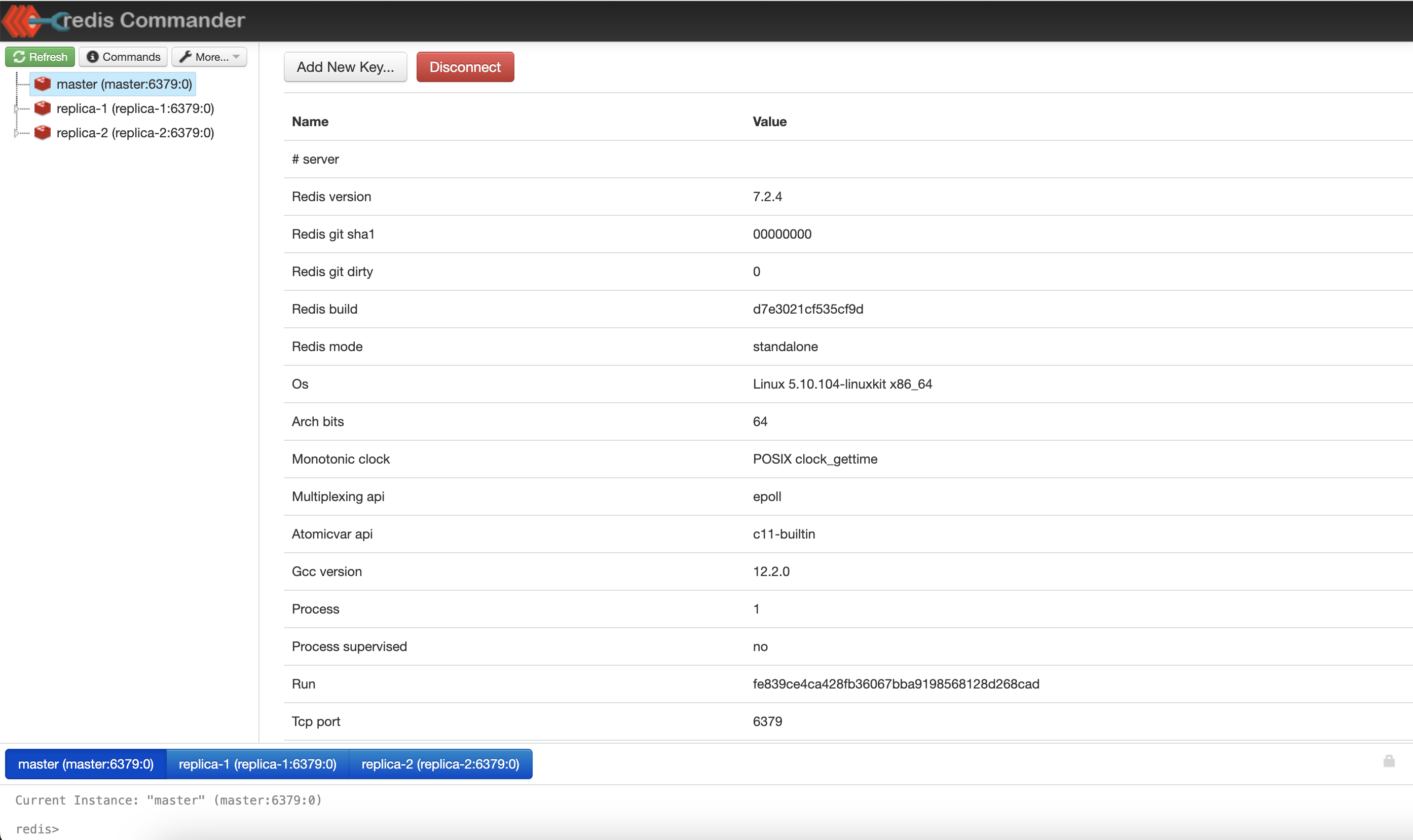
Task: Click the master server cube icon
Action: pyautogui.click(x=43, y=84)
